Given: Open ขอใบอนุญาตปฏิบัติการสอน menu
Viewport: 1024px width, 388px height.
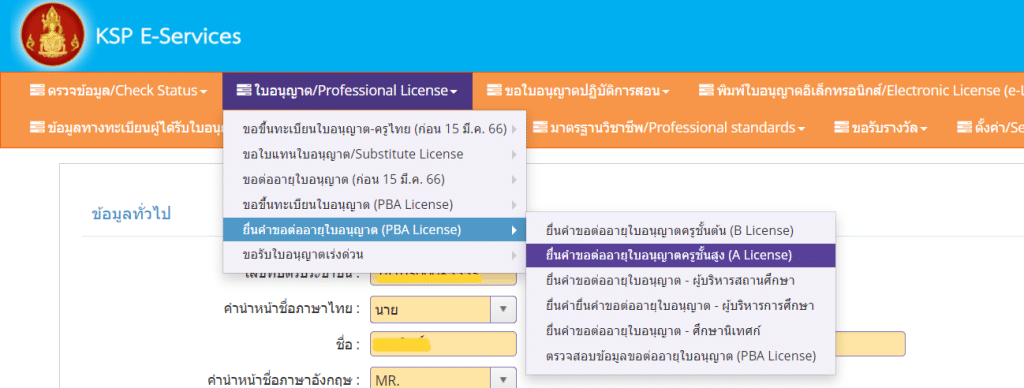Looking at the screenshot, I should pyautogui.click(x=578, y=90).
